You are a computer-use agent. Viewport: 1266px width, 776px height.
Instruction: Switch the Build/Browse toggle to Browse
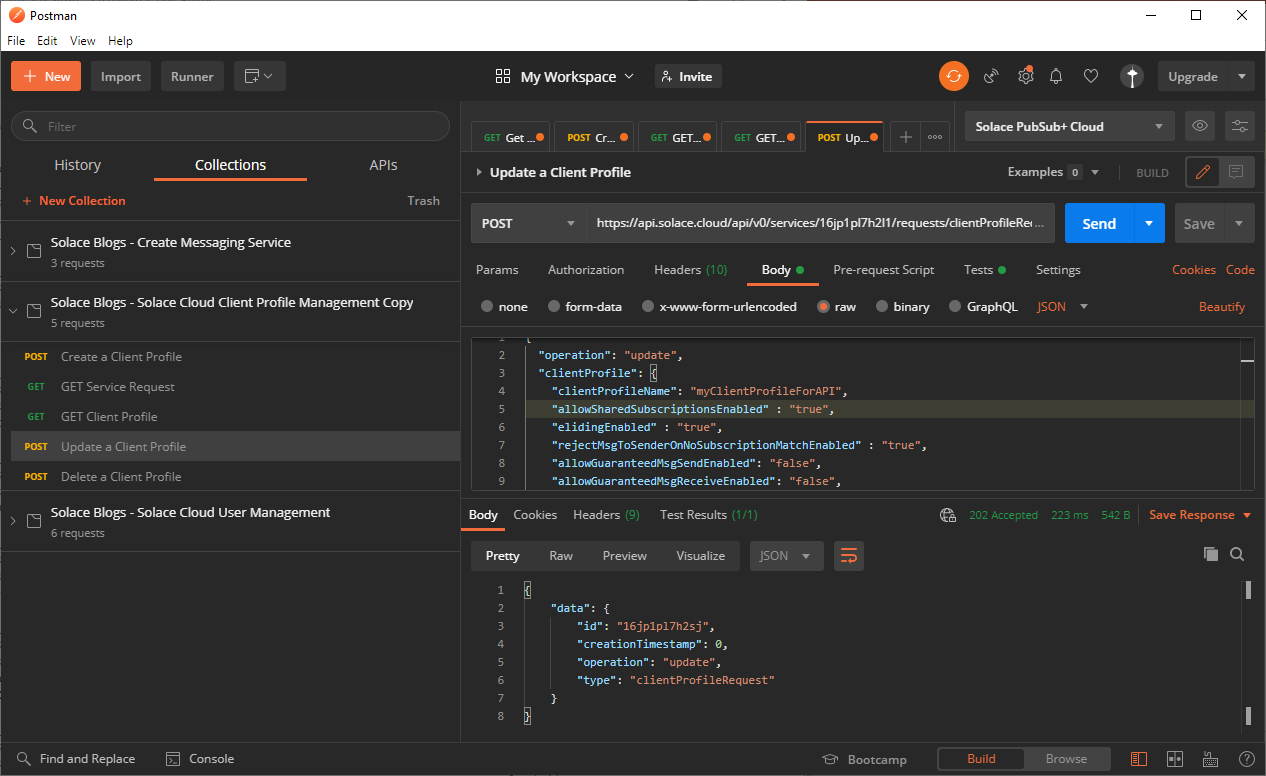[1066, 759]
